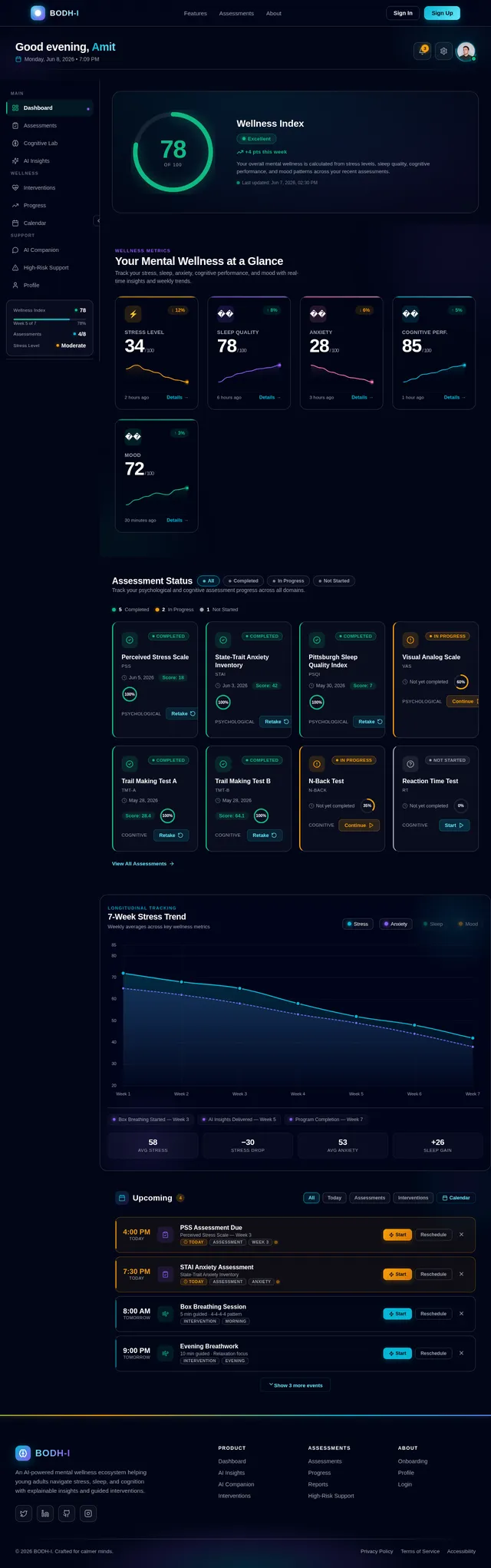Click the Assessments clipboard sidebar icon

(15, 125)
